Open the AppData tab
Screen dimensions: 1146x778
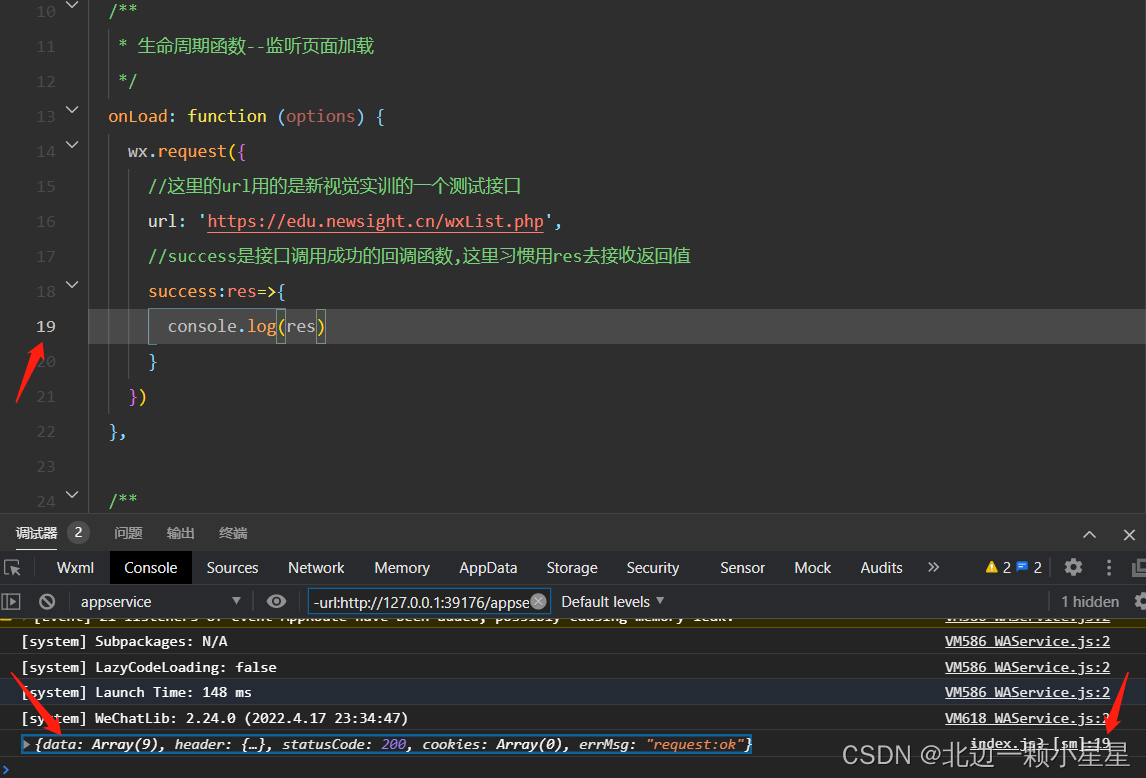488,568
